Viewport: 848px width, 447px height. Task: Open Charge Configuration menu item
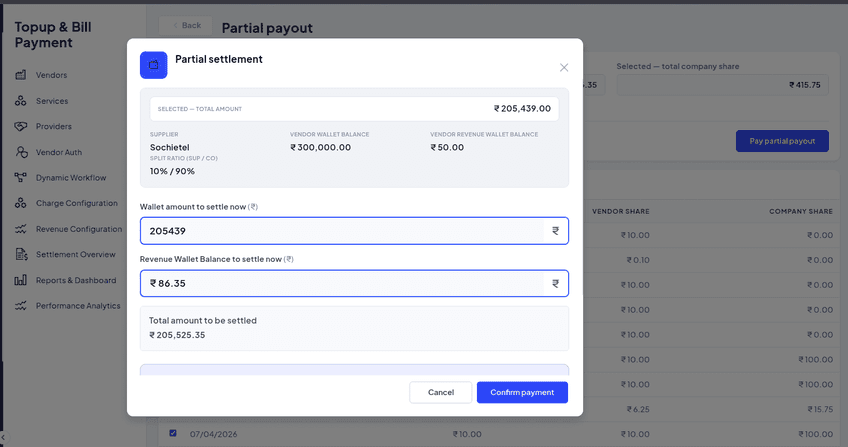click(x=76, y=203)
